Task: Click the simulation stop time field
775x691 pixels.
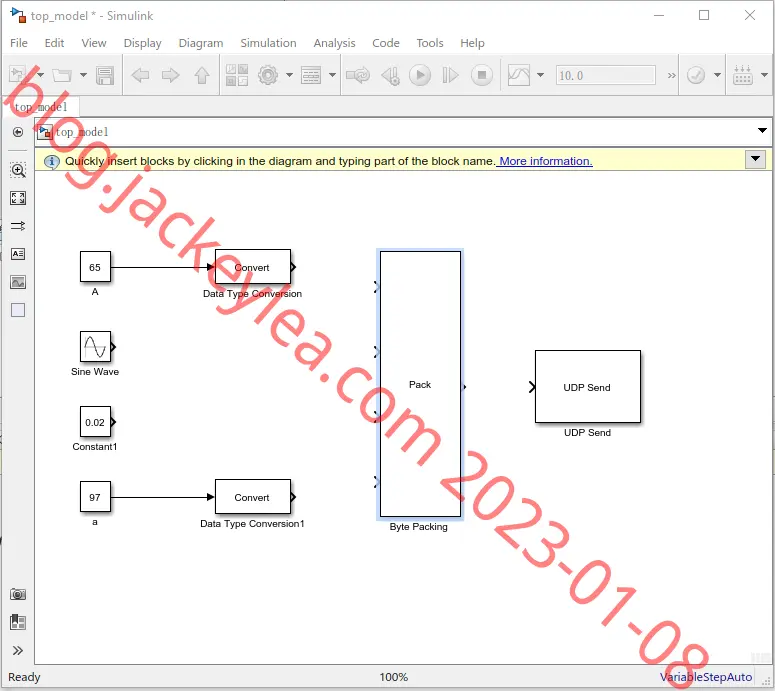Action: (605, 76)
